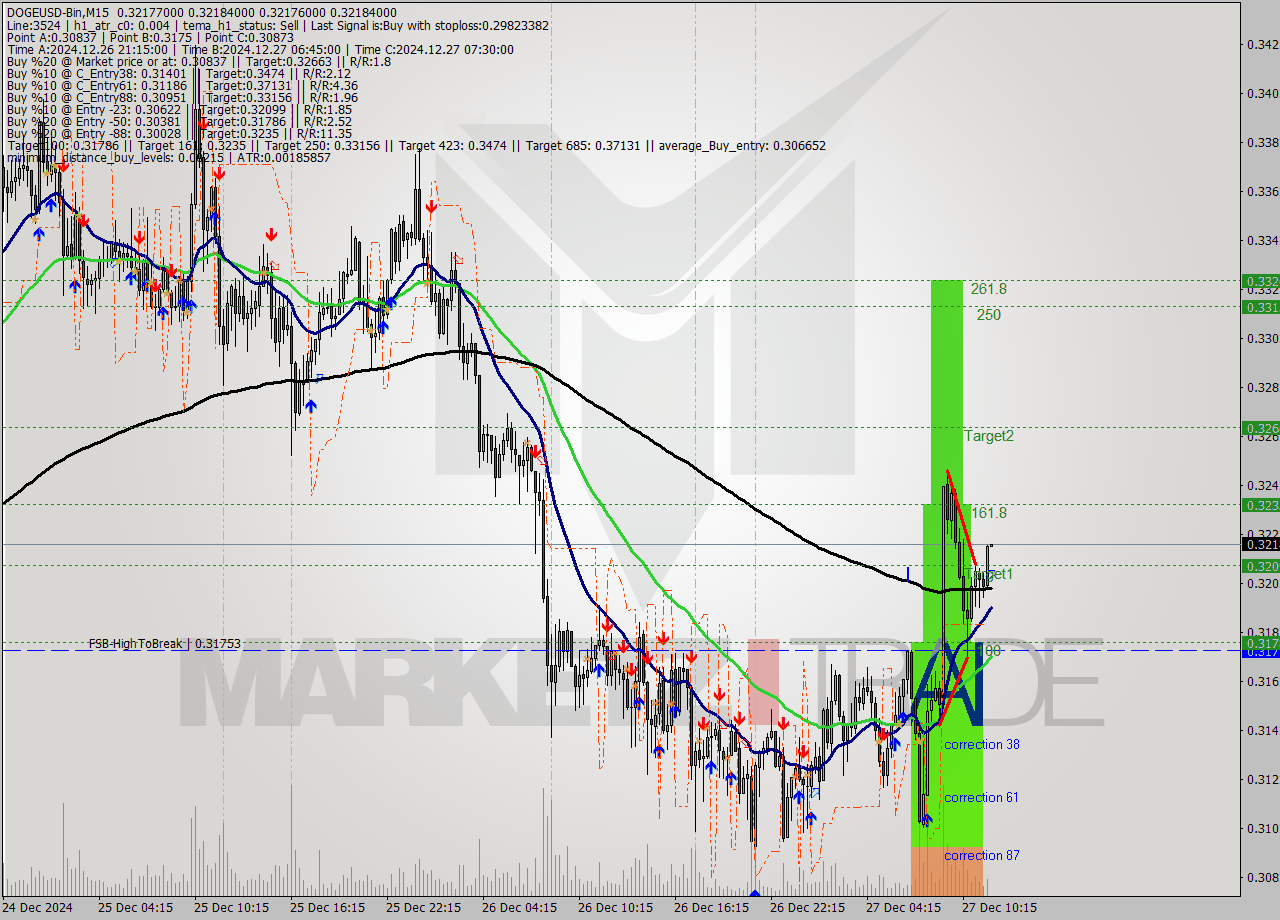Screen dimensions: 1280x920
Task: Select the 'Buy %10 @ Entry -23' line
Action: (179, 109)
